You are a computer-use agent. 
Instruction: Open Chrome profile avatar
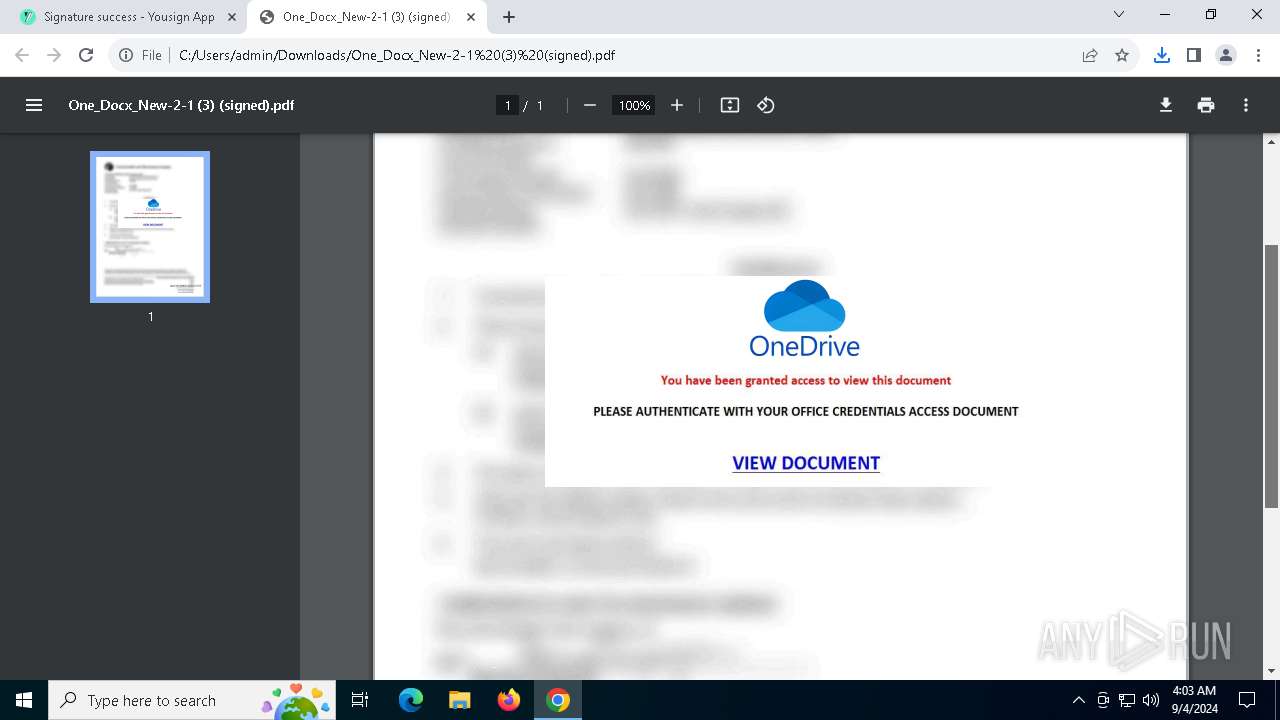click(x=1226, y=55)
